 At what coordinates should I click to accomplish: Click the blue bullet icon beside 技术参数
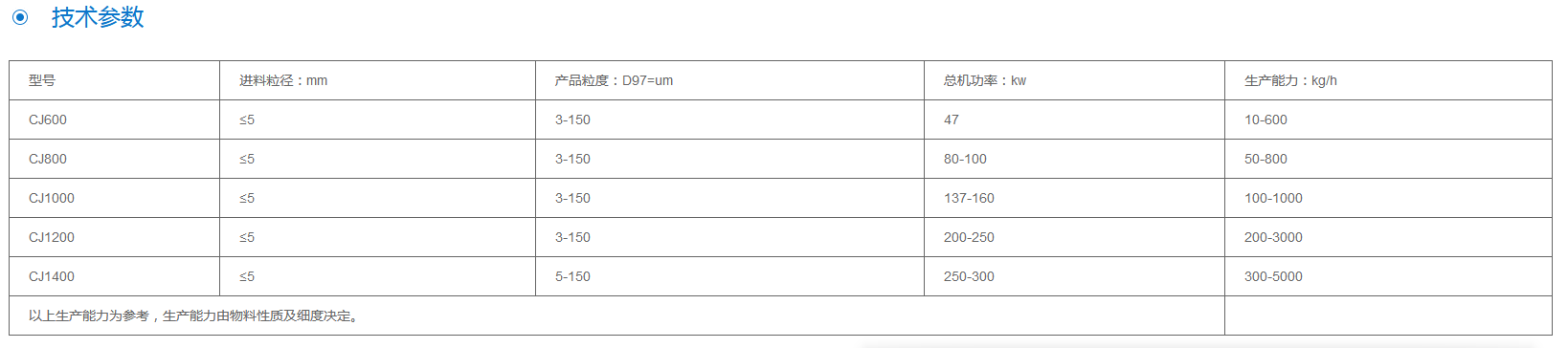pyautogui.click(x=20, y=17)
